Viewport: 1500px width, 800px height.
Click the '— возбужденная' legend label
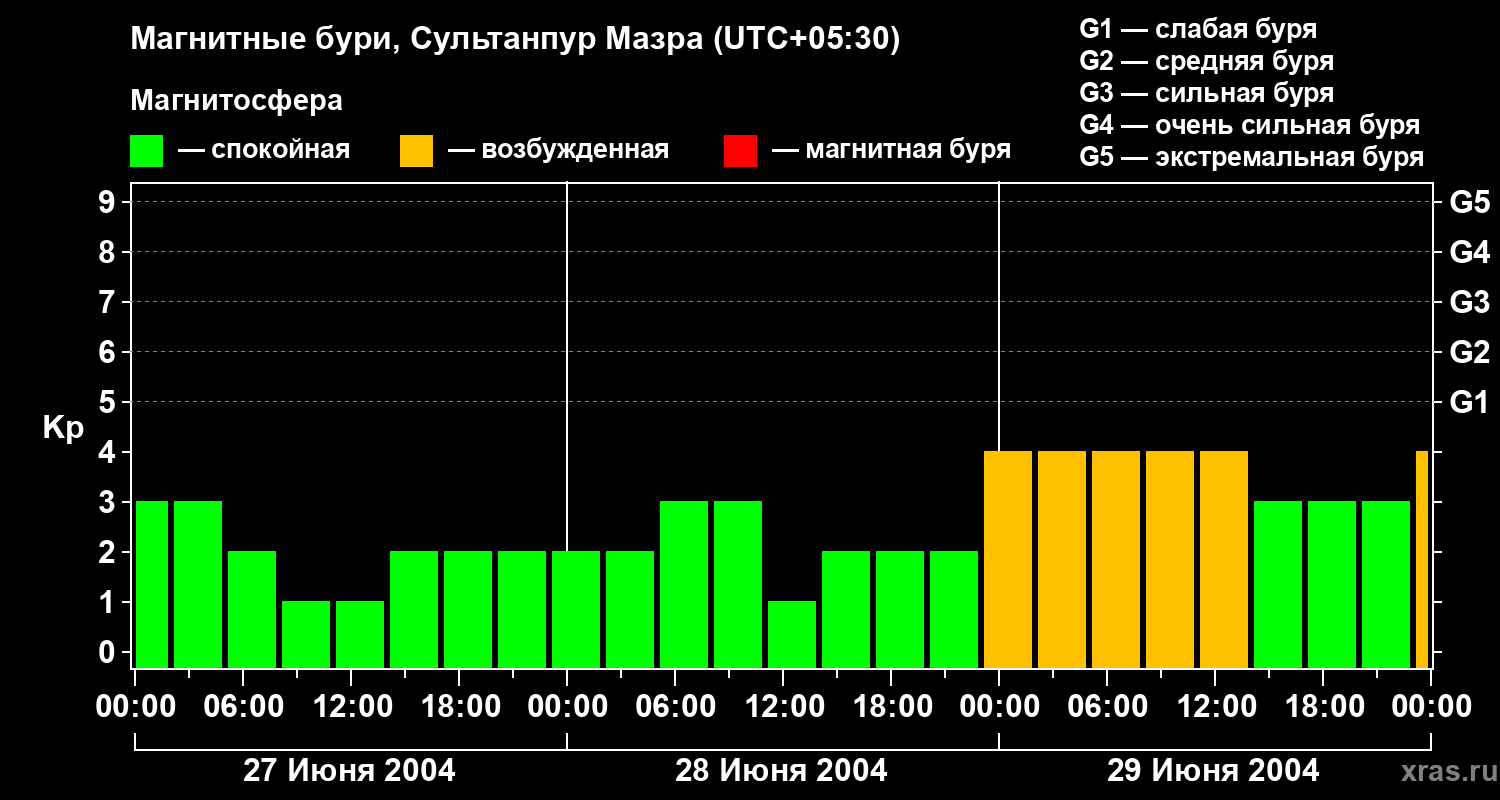[x=558, y=151]
